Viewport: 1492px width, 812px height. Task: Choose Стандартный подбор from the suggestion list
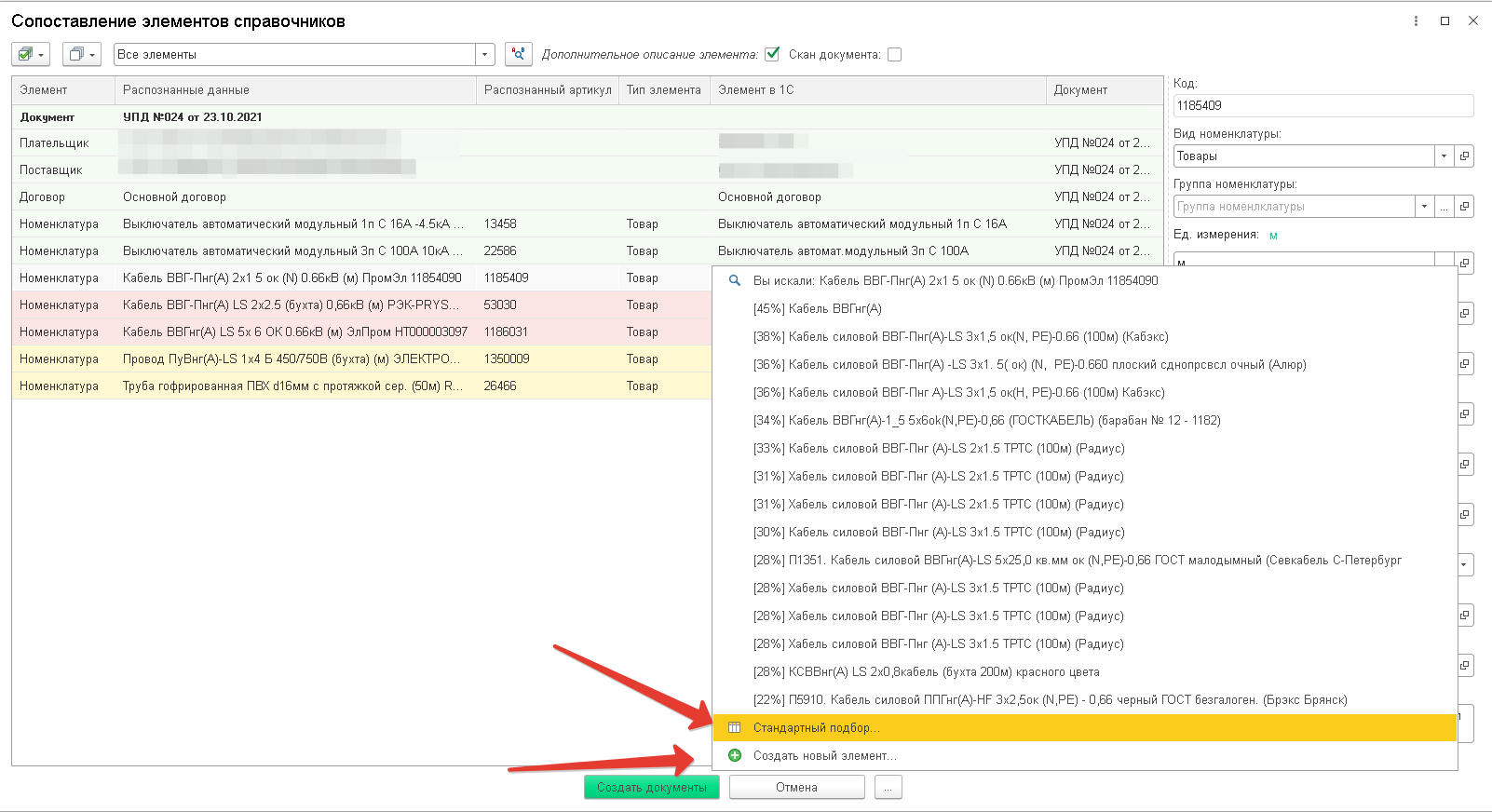[x=1084, y=727]
